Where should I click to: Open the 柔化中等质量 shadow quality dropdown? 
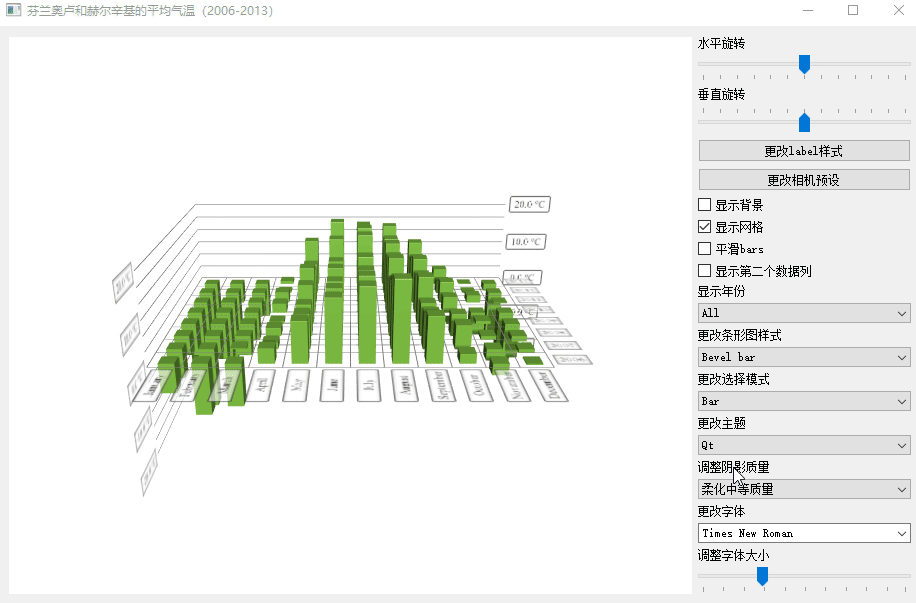click(x=804, y=489)
